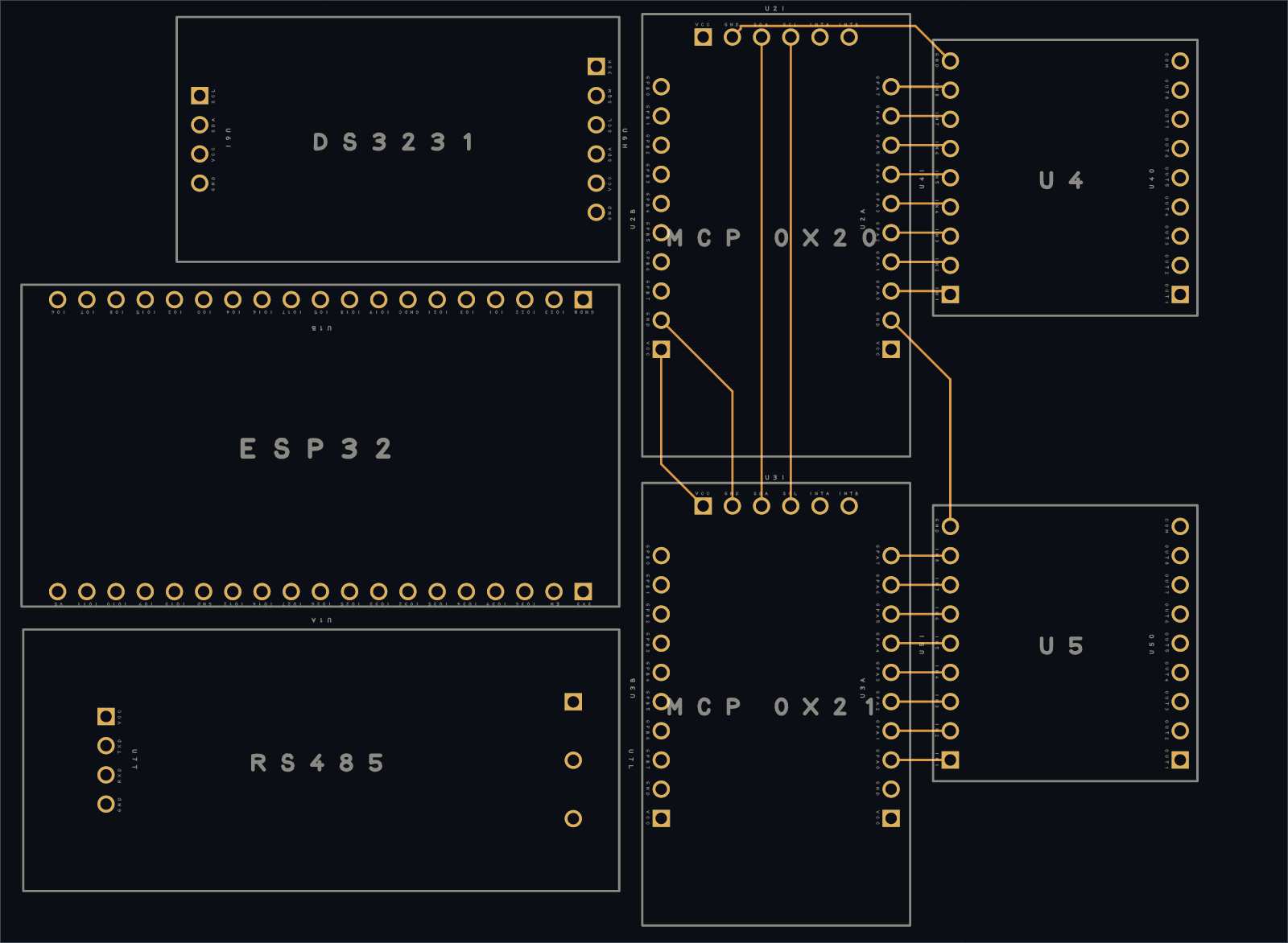Click the MCP 0X20 silkscreen label
Image resolution: width=1288 pixels, height=943 pixels.
pos(772,238)
